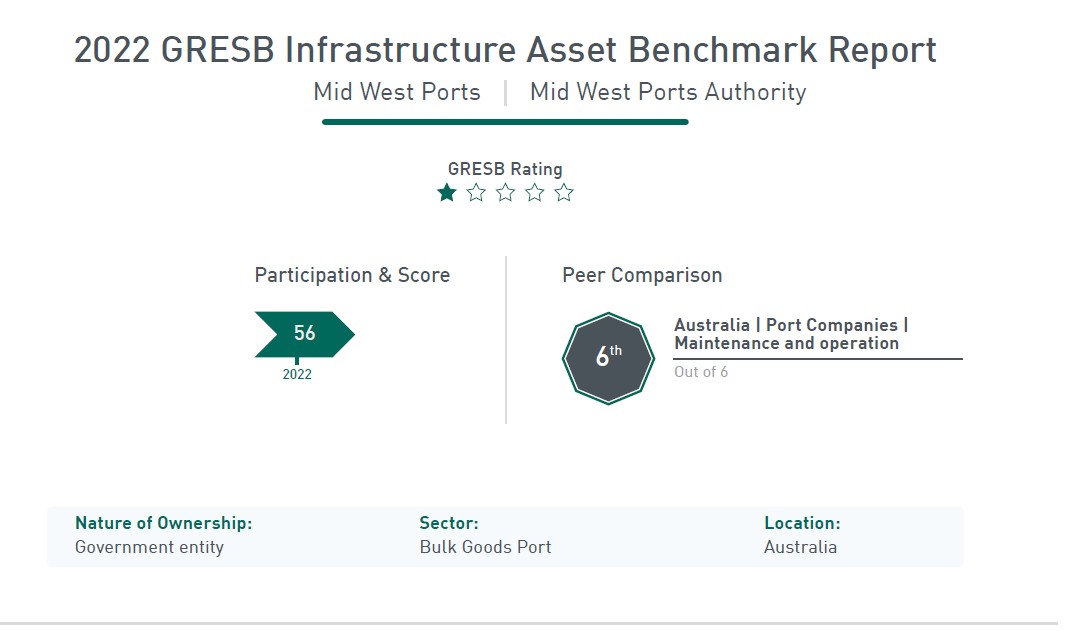Click the second empty rating star
The width and height of the screenshot is (1071, 631).
(x=476, y=193)
